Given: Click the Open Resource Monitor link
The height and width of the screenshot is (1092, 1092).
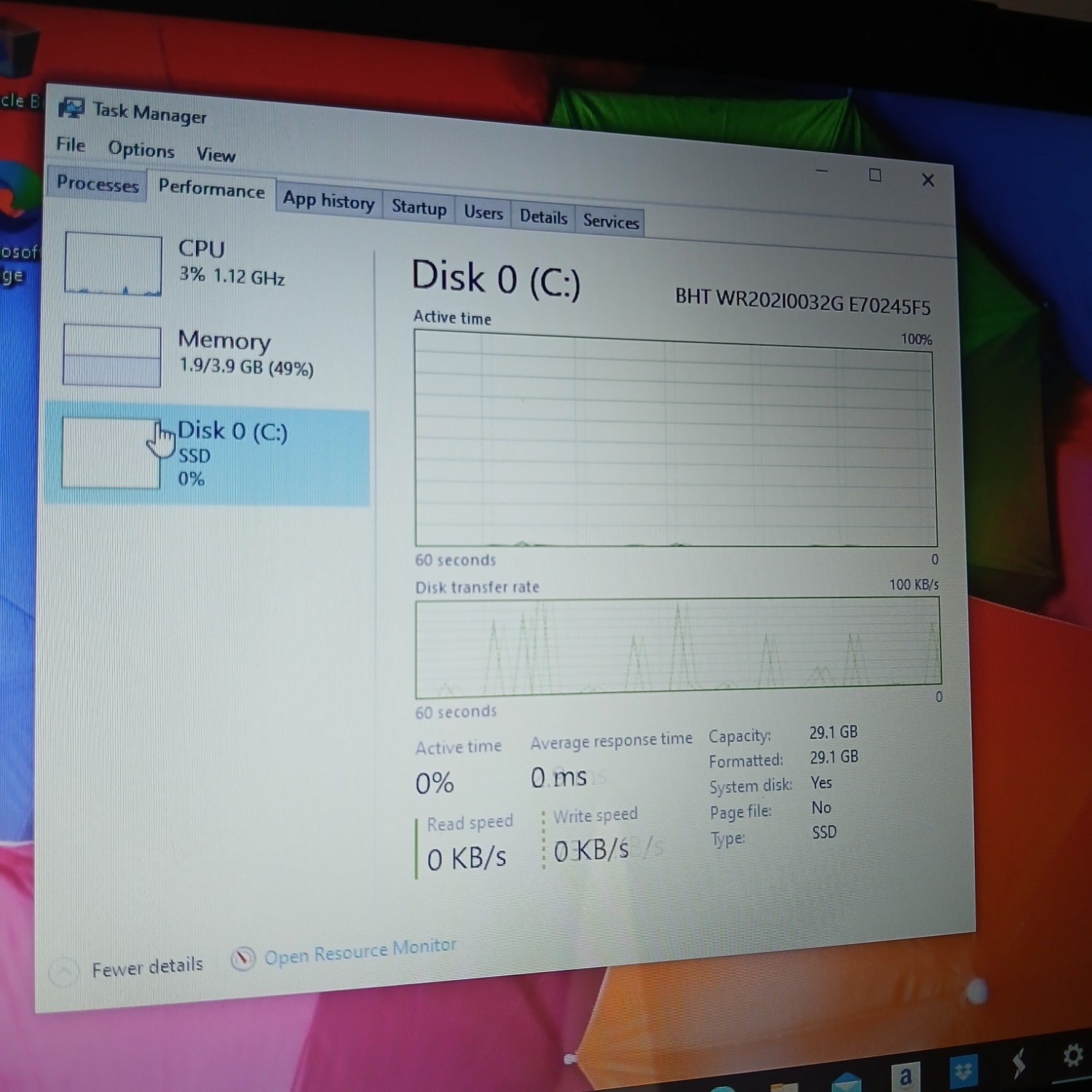Looking at the screenshot, I should [360, 951].
